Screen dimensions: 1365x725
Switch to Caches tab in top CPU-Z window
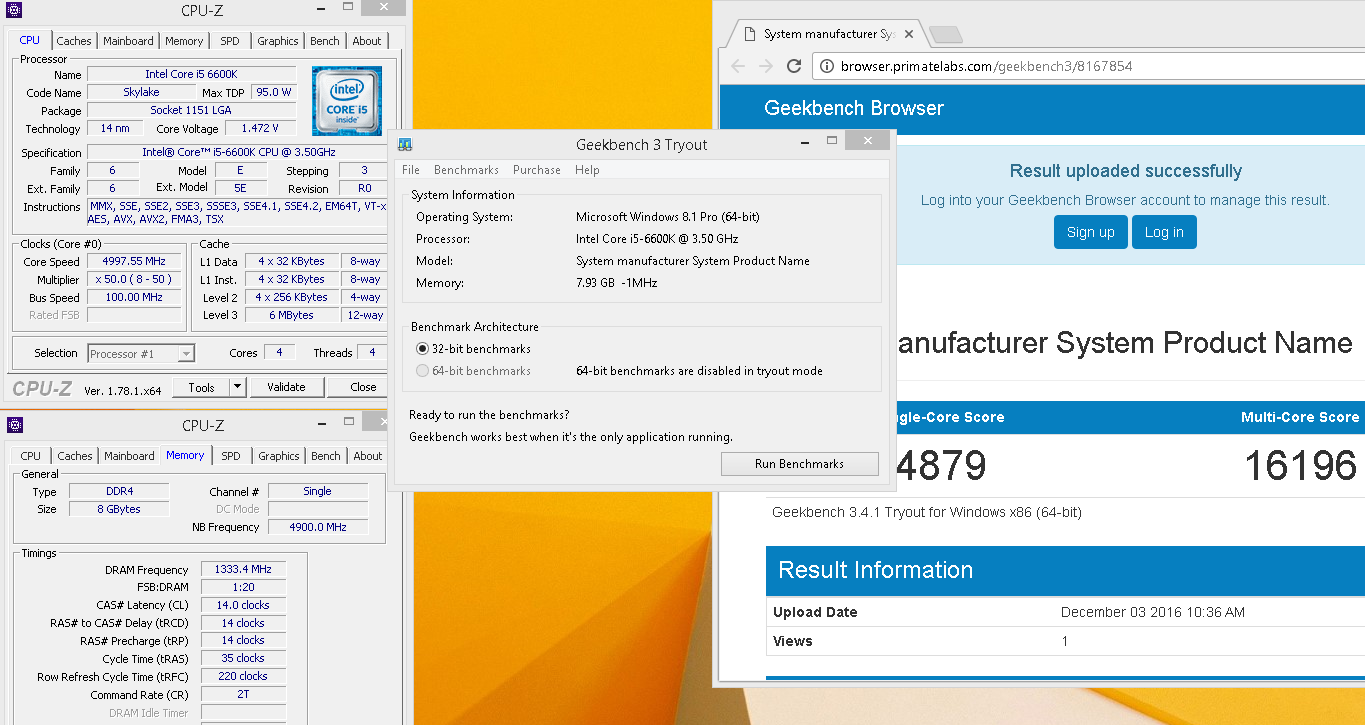[74, 41]
